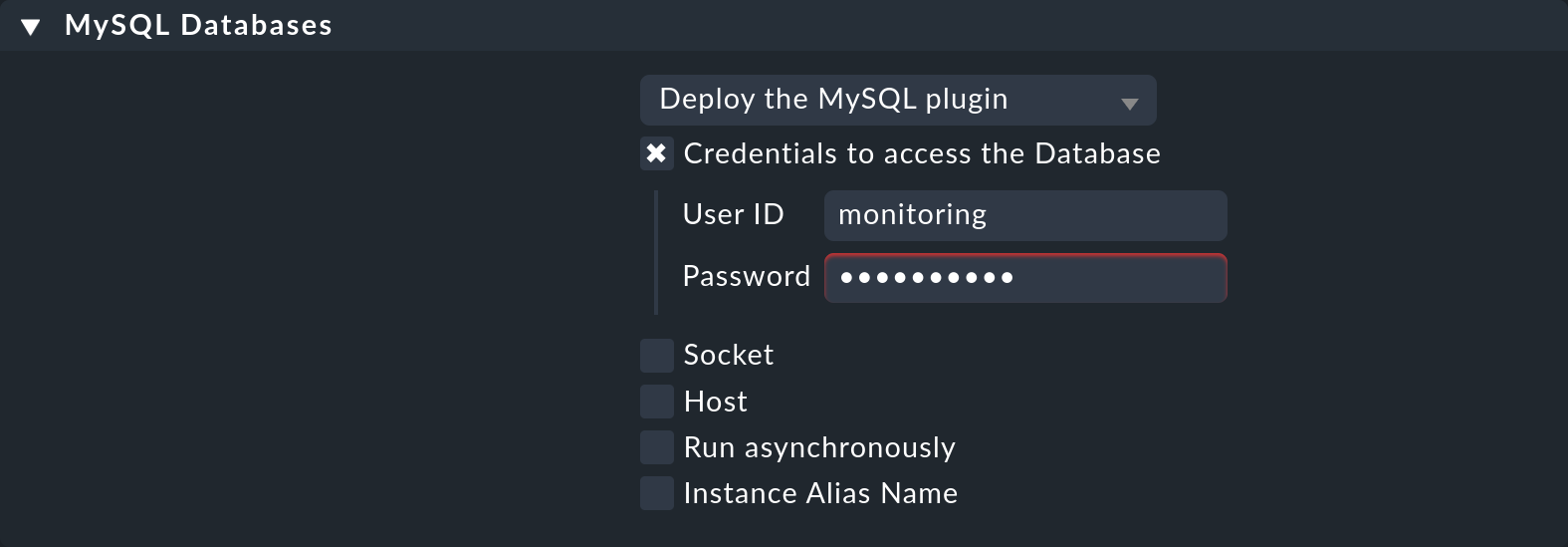
Task: Click the User ID label
Action: (x=734, y=214)
